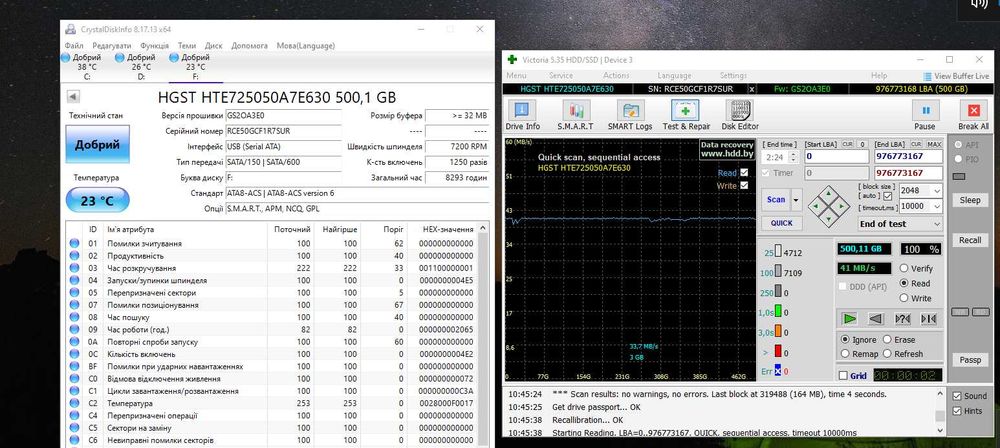Open the Файл menu in CrystalDiskInfo
The height and width of the screenshot is (448, 1000).
74,46
